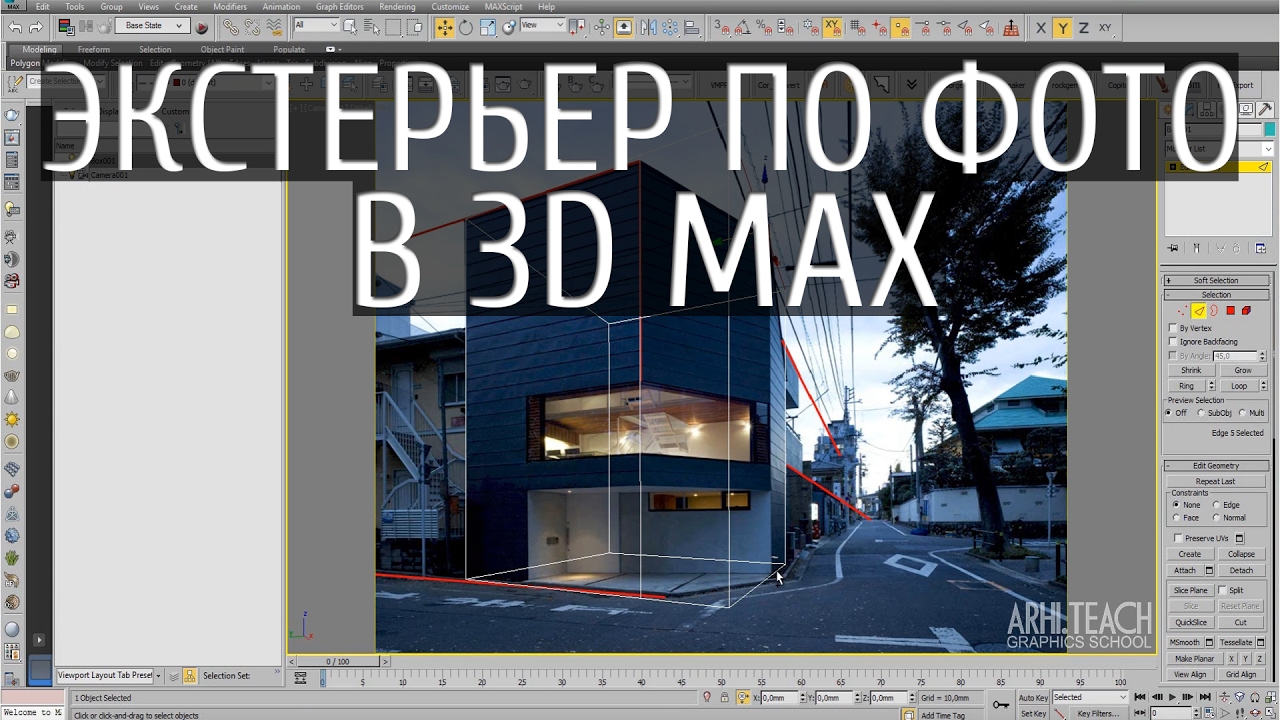Switch to the Object Paint ribbon tab
Image resolution: width=1280 pixels, height=720 pixels.
(222, 49)
